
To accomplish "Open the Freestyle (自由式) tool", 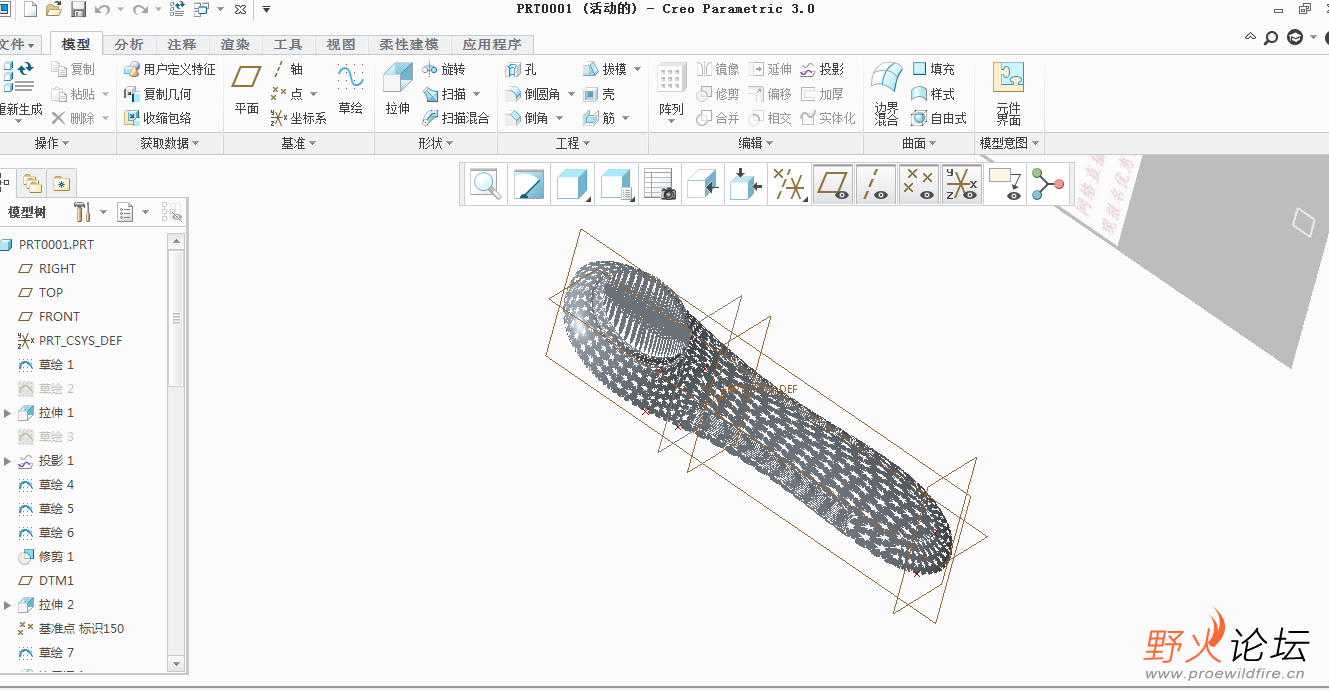I will click(939, 118).
